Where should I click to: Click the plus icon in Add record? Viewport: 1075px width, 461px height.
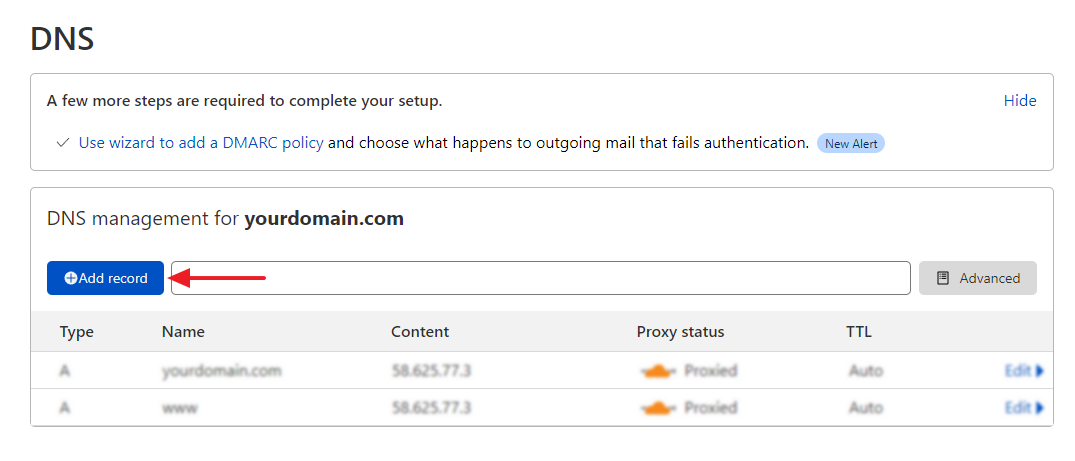point(71,278)
